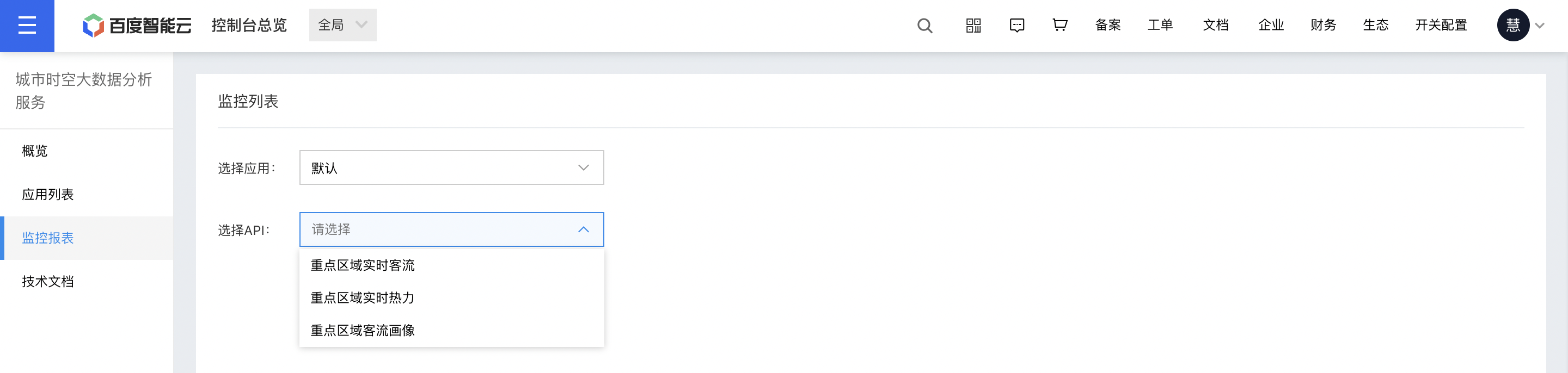Click the Baidu AI Cloud logo
The width and height of the screenshot is (1568, 373).
(137, 25)
